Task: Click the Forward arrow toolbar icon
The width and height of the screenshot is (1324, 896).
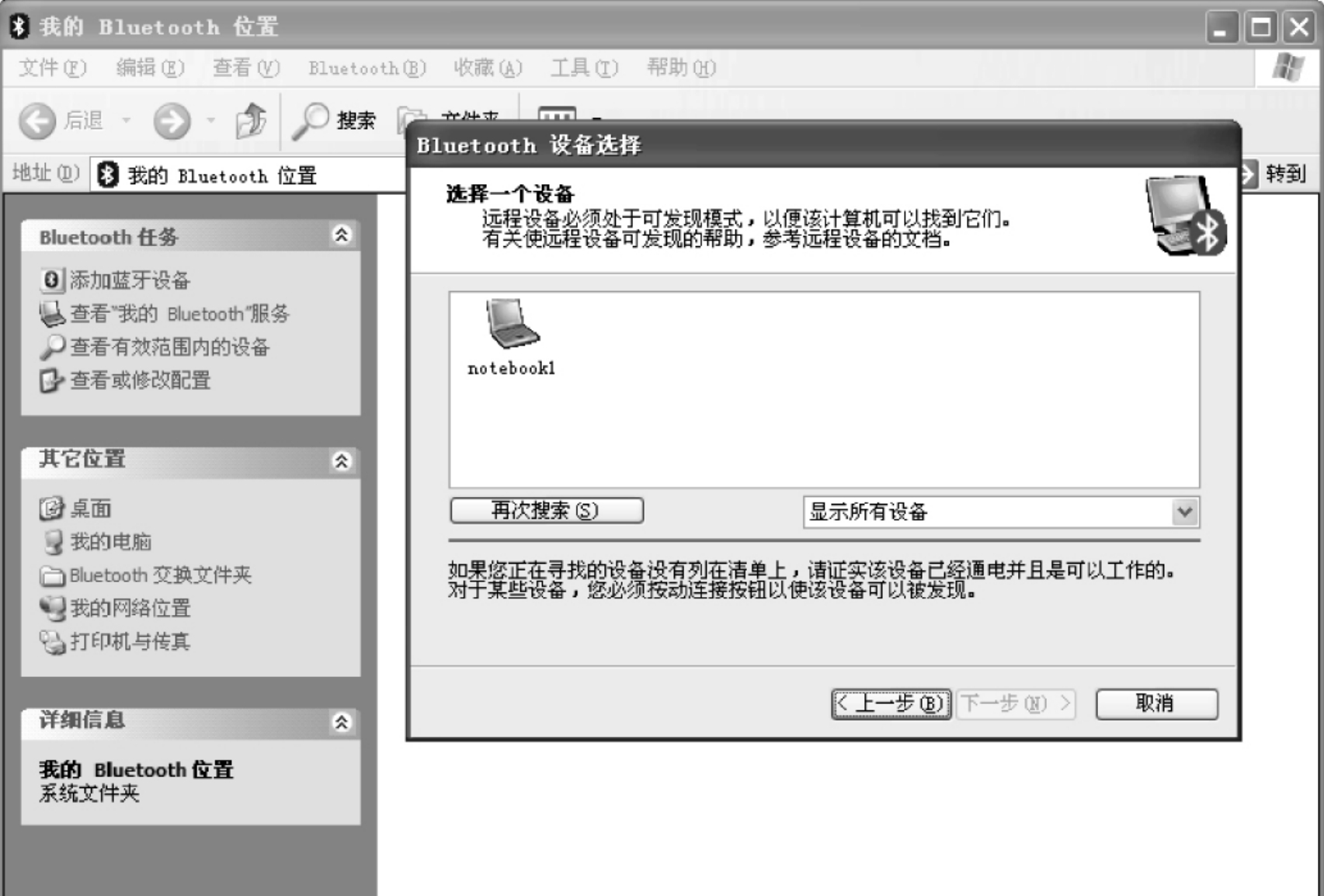Action: [172, 121]
